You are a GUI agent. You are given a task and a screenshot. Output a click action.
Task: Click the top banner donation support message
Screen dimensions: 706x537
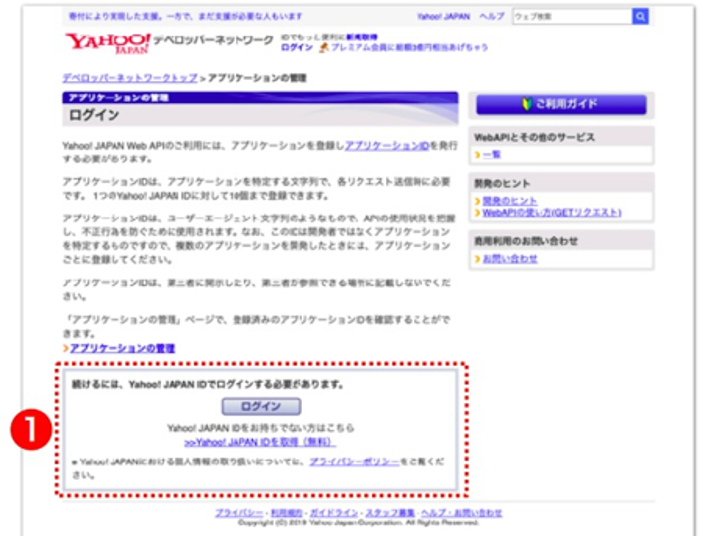186,17
